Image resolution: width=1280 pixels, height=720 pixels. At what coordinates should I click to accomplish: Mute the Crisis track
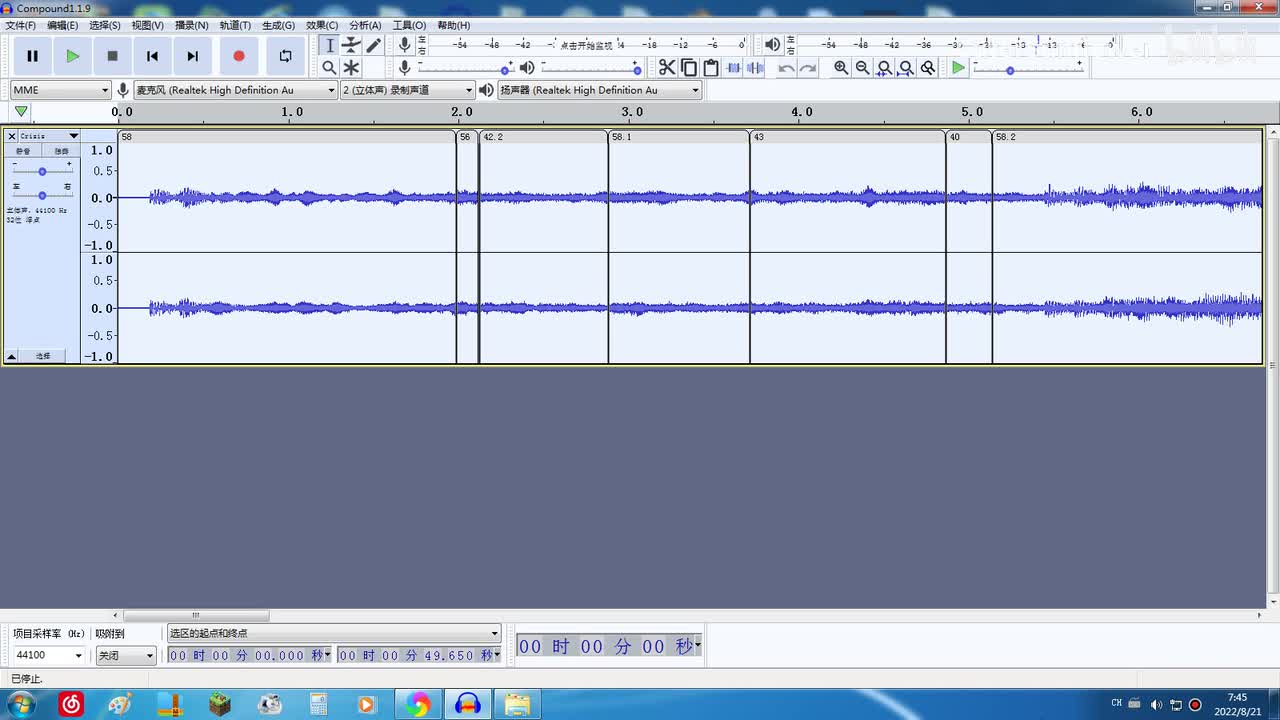22,151
